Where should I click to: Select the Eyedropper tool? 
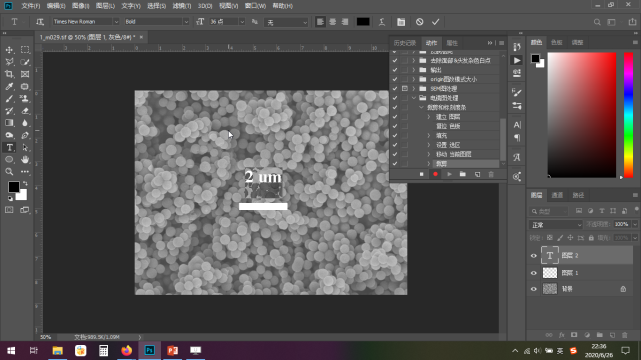9,87
